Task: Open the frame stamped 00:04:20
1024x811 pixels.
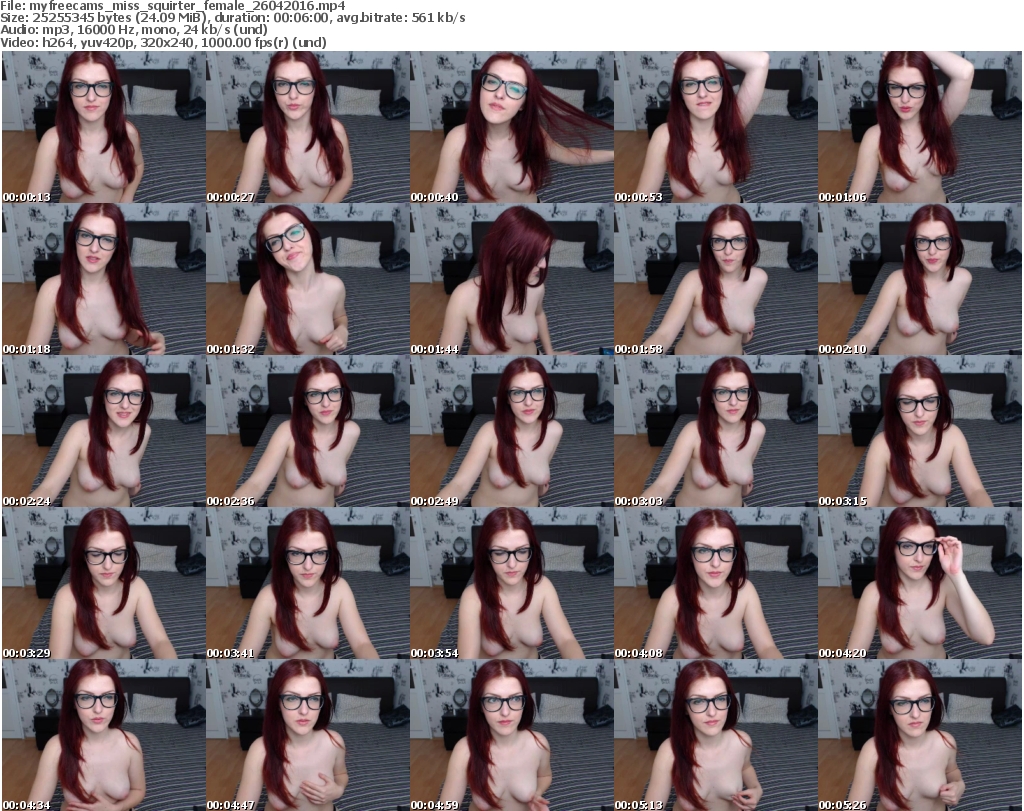Action: coord(920,584)
